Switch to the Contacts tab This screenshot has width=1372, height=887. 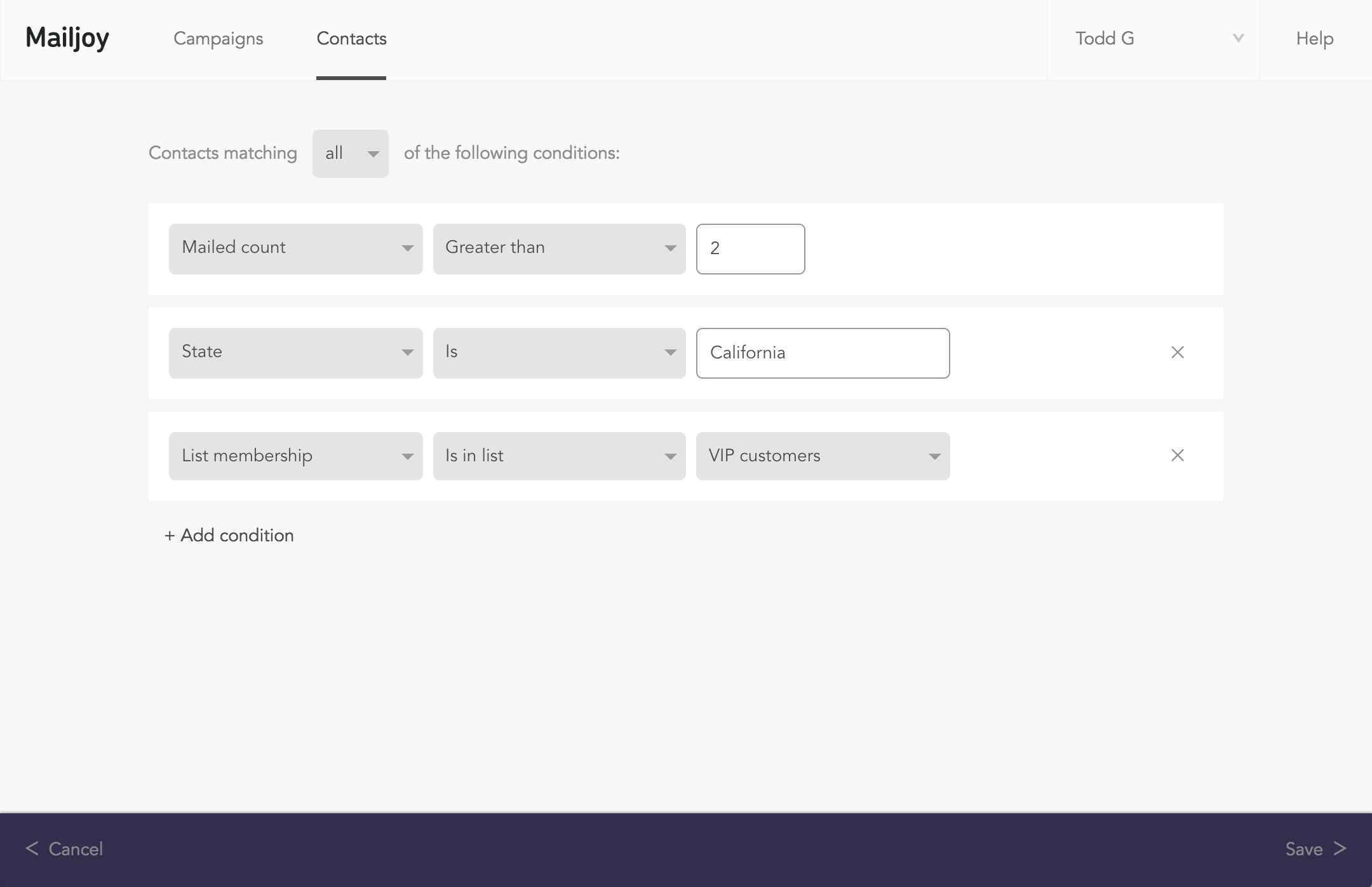[x=352, y=39]
